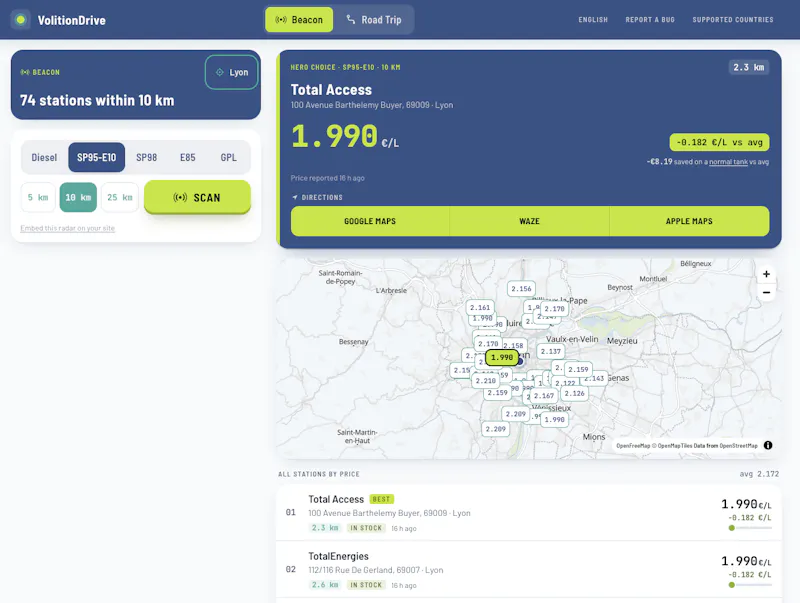The height and width of the screenshot is (603, 800).
Task: Switch fuel type to GPL
Action: pyautogui.click(x=229, y=157)
